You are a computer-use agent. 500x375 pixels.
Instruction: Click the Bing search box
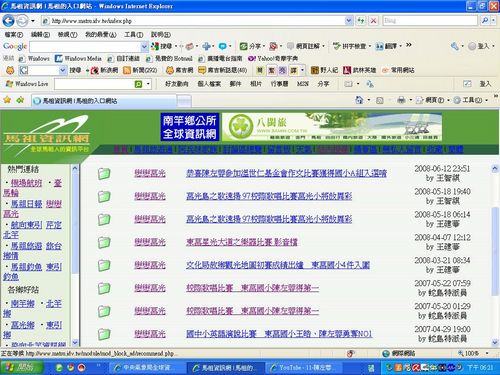point(430,21)
